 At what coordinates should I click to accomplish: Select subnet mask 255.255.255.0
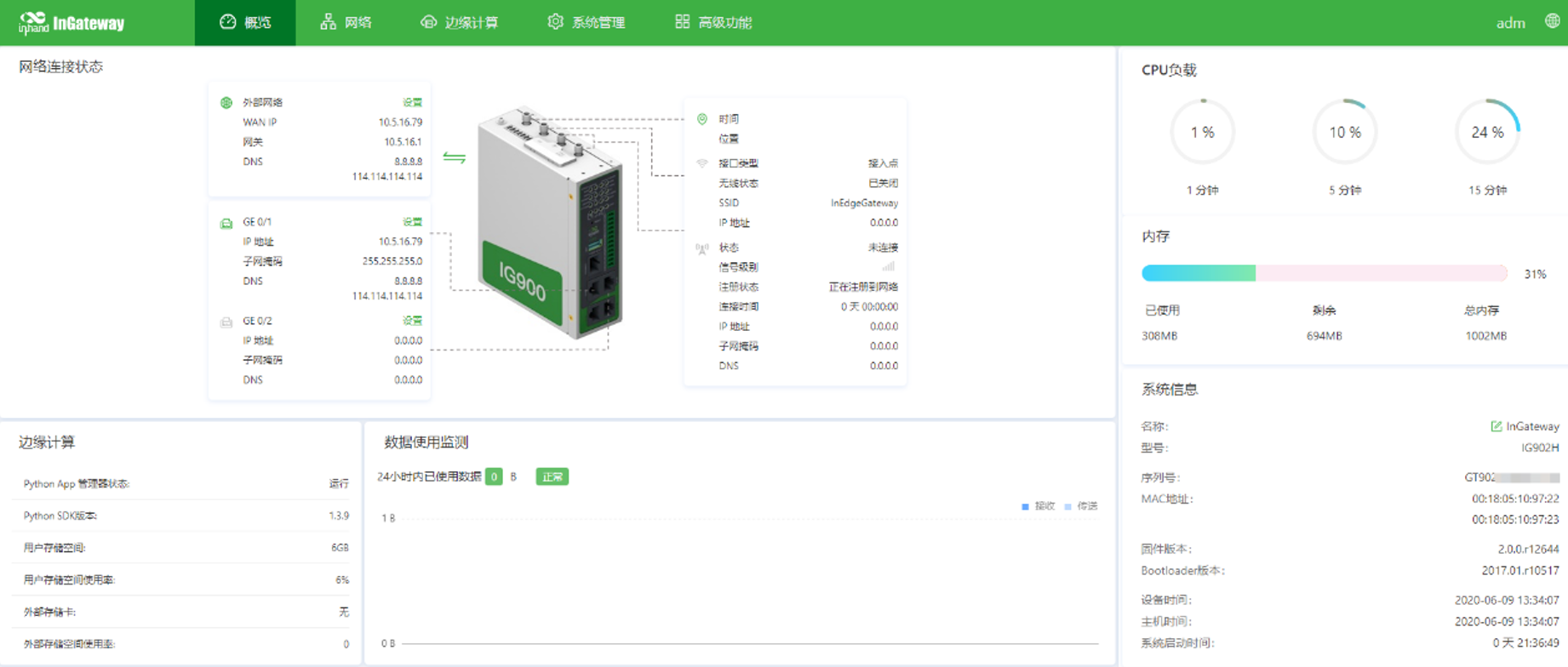click(x=392, y=261)
